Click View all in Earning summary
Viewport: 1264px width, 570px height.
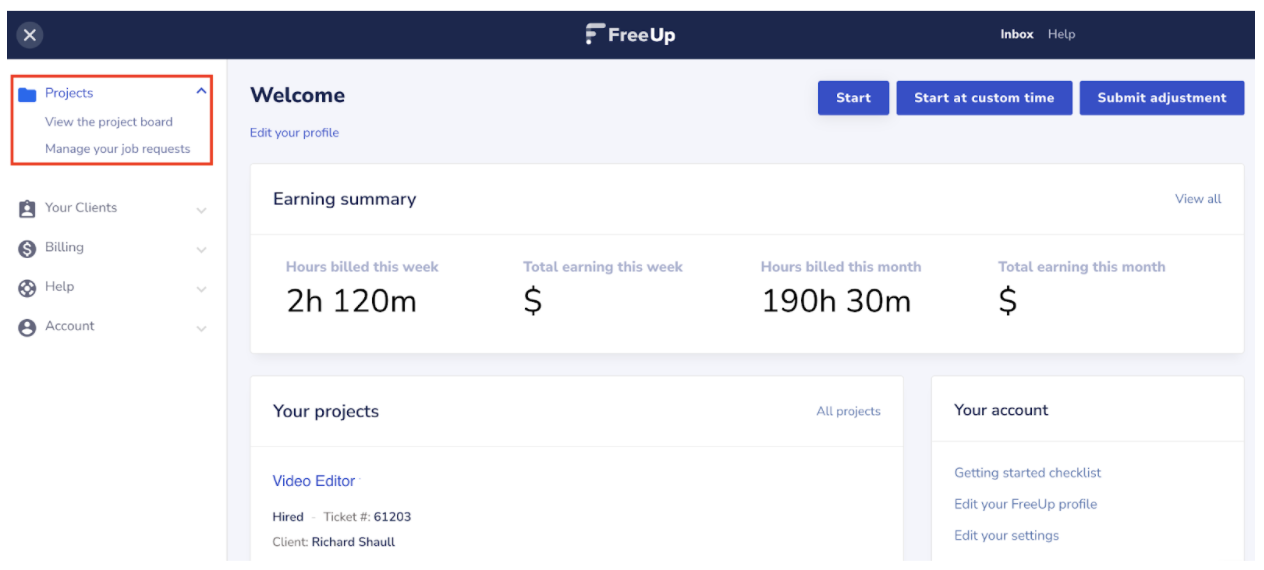[x=1198, y=199]
